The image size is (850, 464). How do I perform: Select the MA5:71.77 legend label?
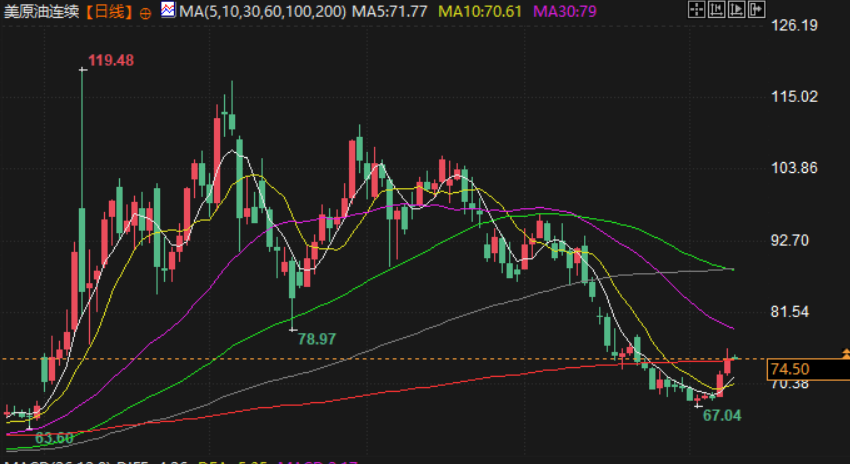(x=389, y=11)
